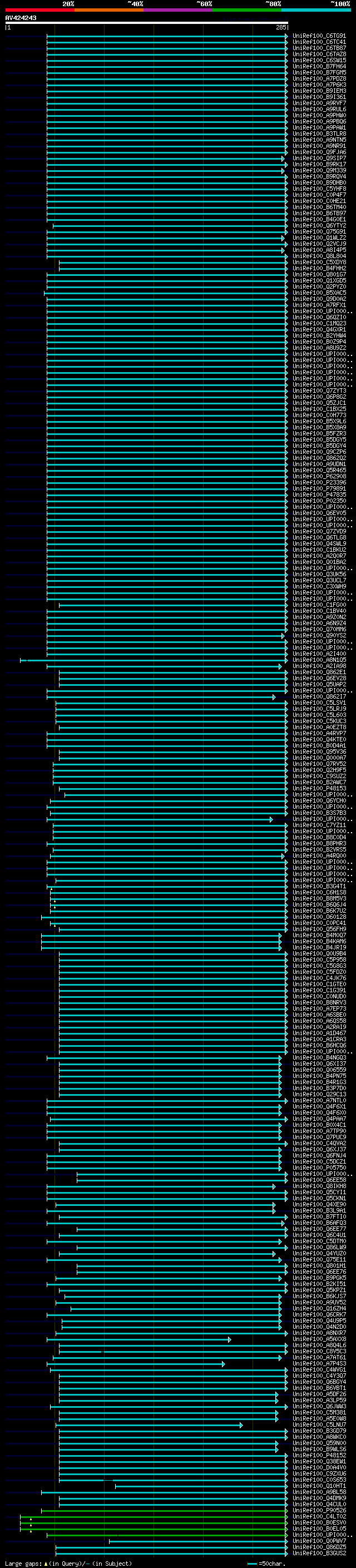Image resolution: width=356 pixels, height=1568 pixels.
Task: Select the UniRef100_Q8L804 label
Action: click(x=319, y=256)
